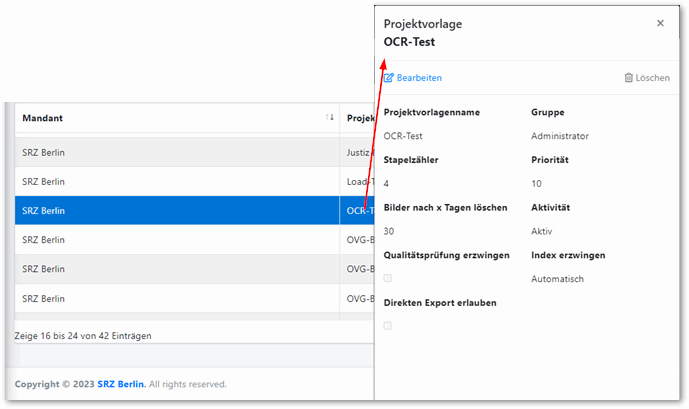This screenshot has width=689, height=409.
Task: Click the OCR-Test Projektvorlagenname value
Action: (403, 136)
